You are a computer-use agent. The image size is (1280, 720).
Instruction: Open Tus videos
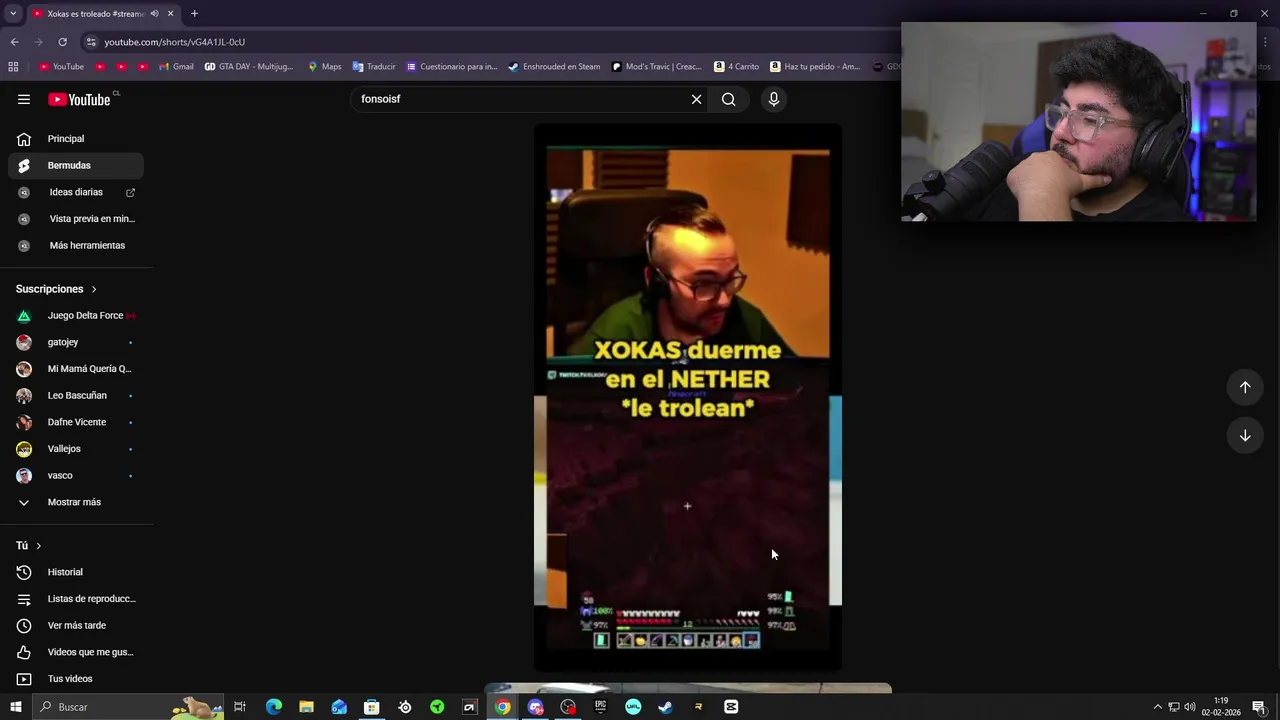point(76,679)
